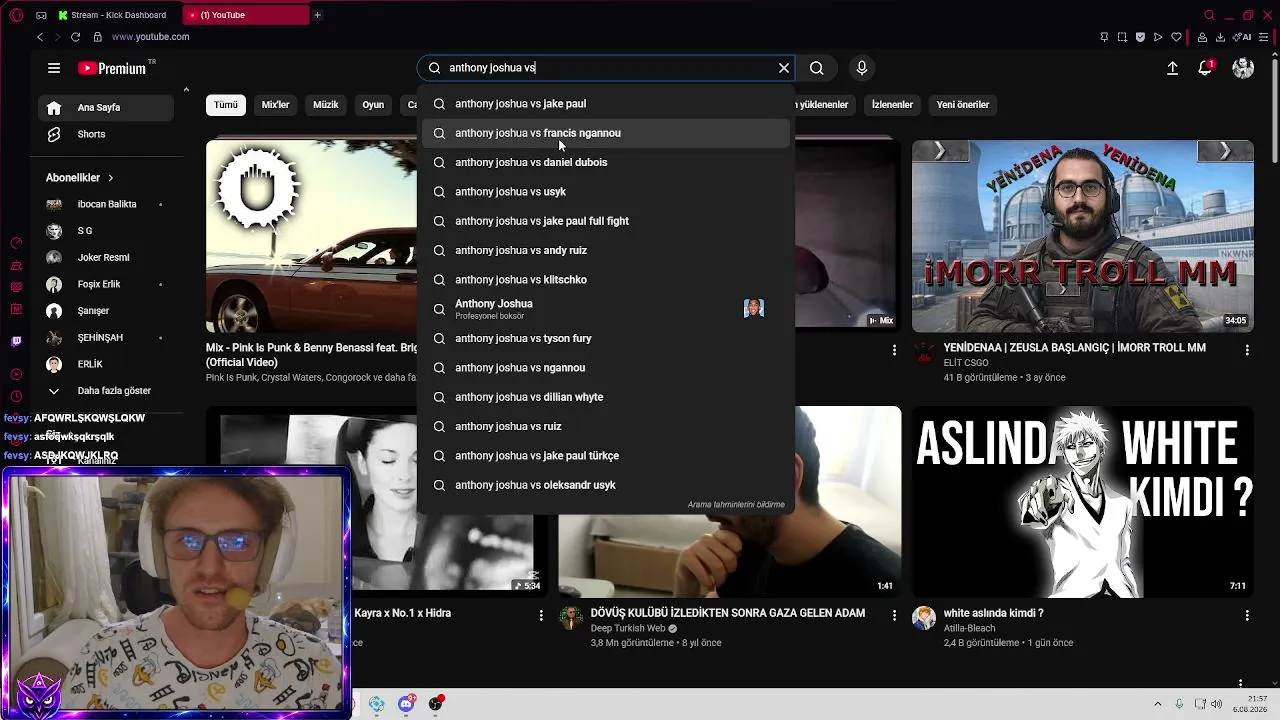Screen dimensions: 1280x720
Task: Choose suggestion anthony joshua vs francis ngannou
Action: [x=606, y=133]
